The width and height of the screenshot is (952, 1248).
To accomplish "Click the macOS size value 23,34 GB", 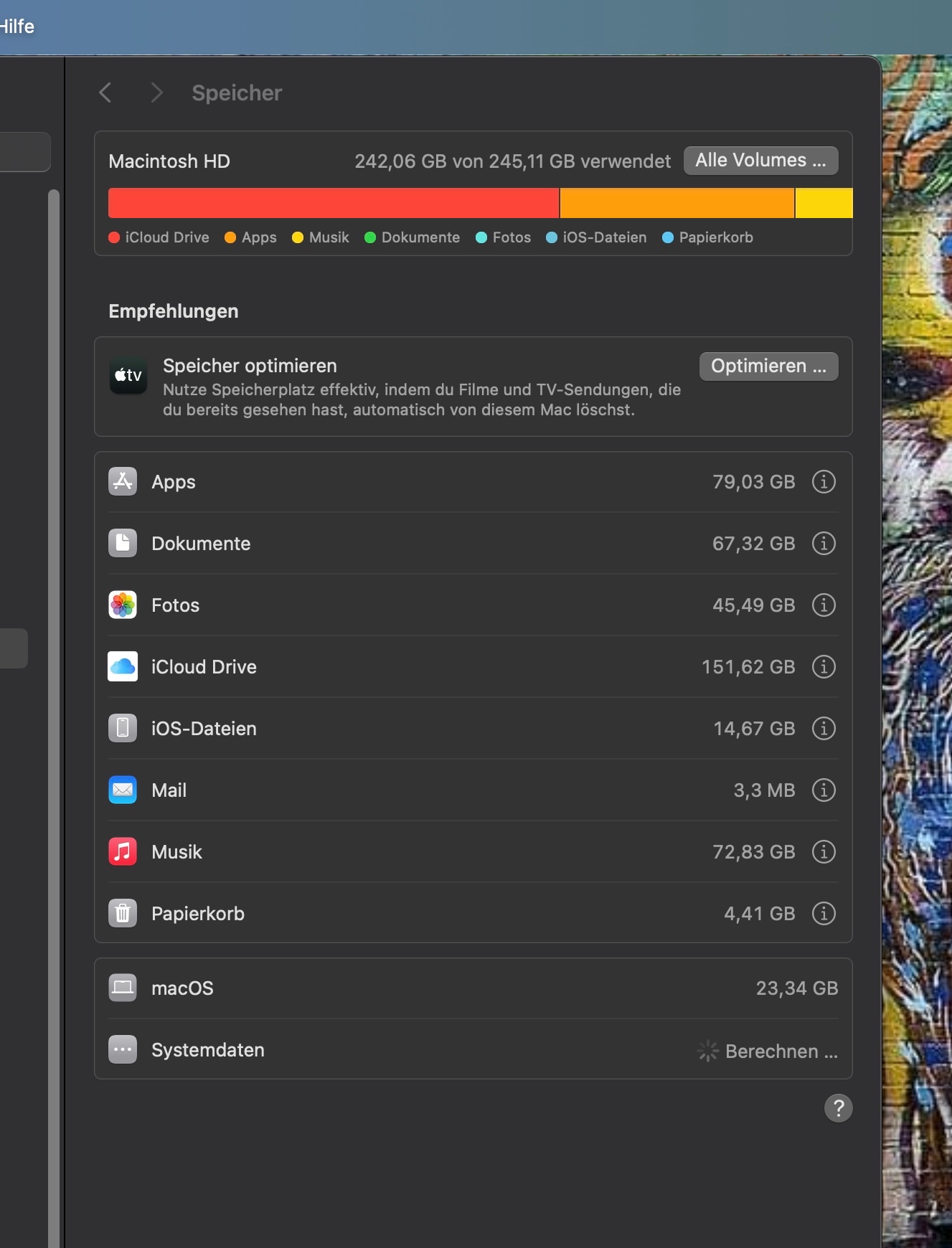I will (x=797, y=988).
